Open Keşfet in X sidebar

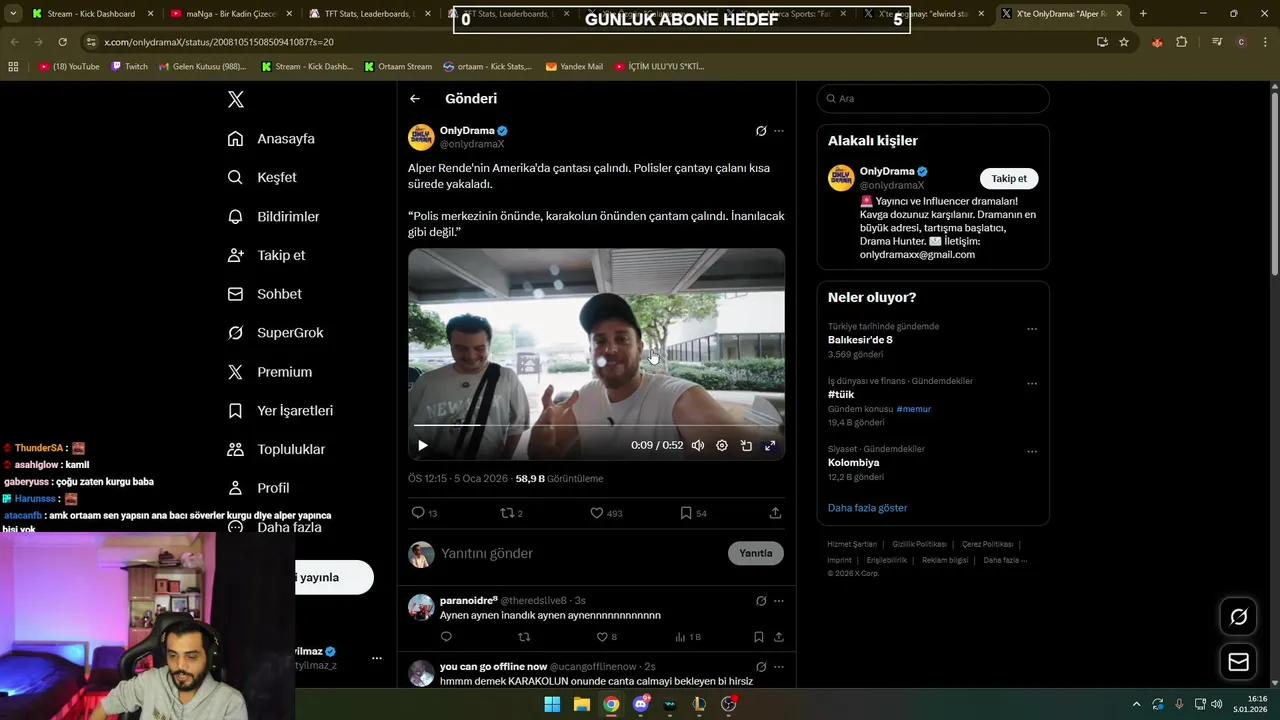262,177
